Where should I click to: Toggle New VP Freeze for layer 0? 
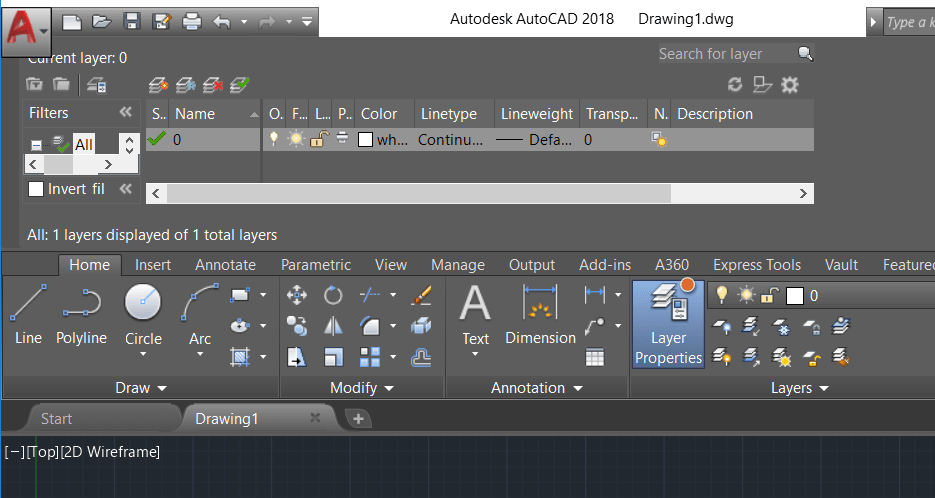[659, 140]
